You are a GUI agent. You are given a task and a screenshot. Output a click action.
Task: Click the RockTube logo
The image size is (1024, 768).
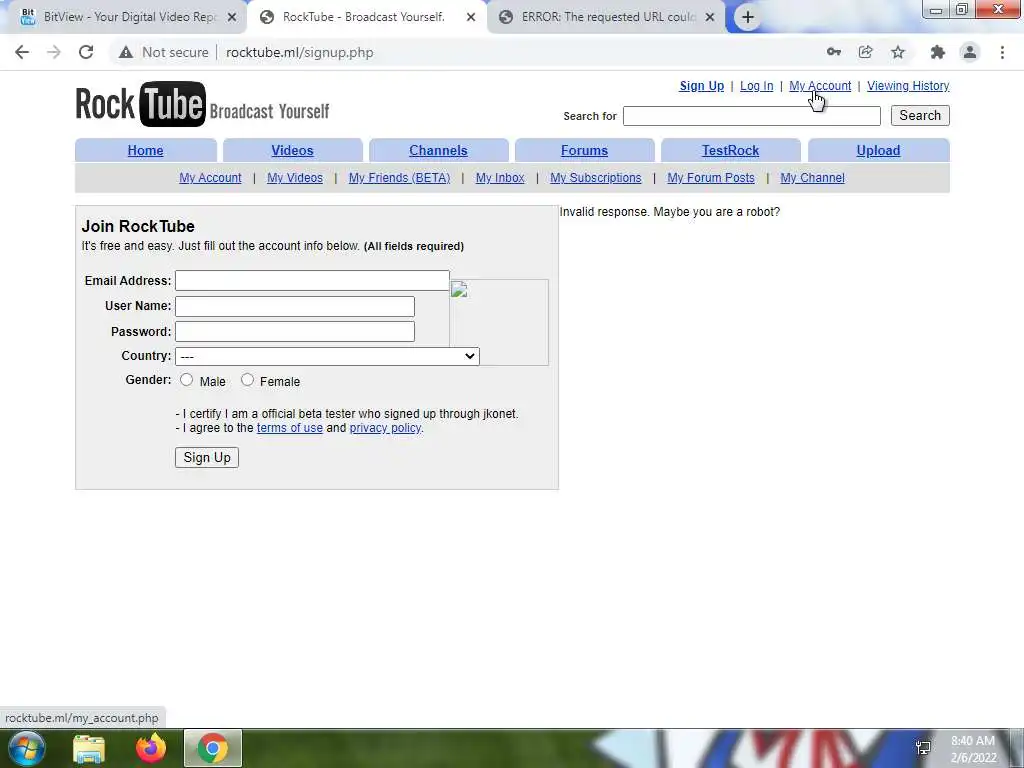point(202,104)
